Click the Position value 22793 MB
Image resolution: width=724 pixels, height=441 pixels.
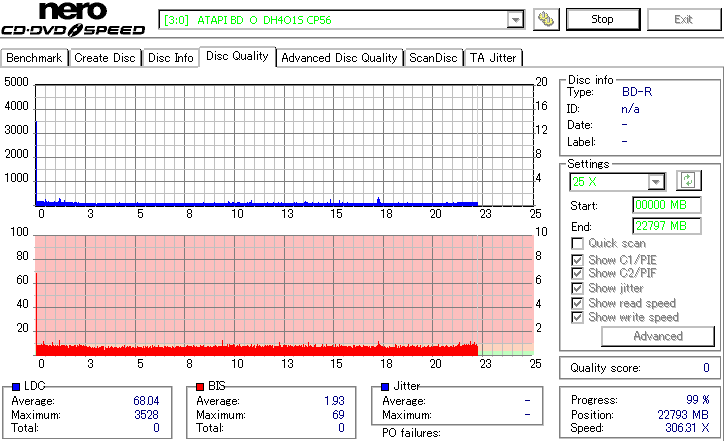683,415
